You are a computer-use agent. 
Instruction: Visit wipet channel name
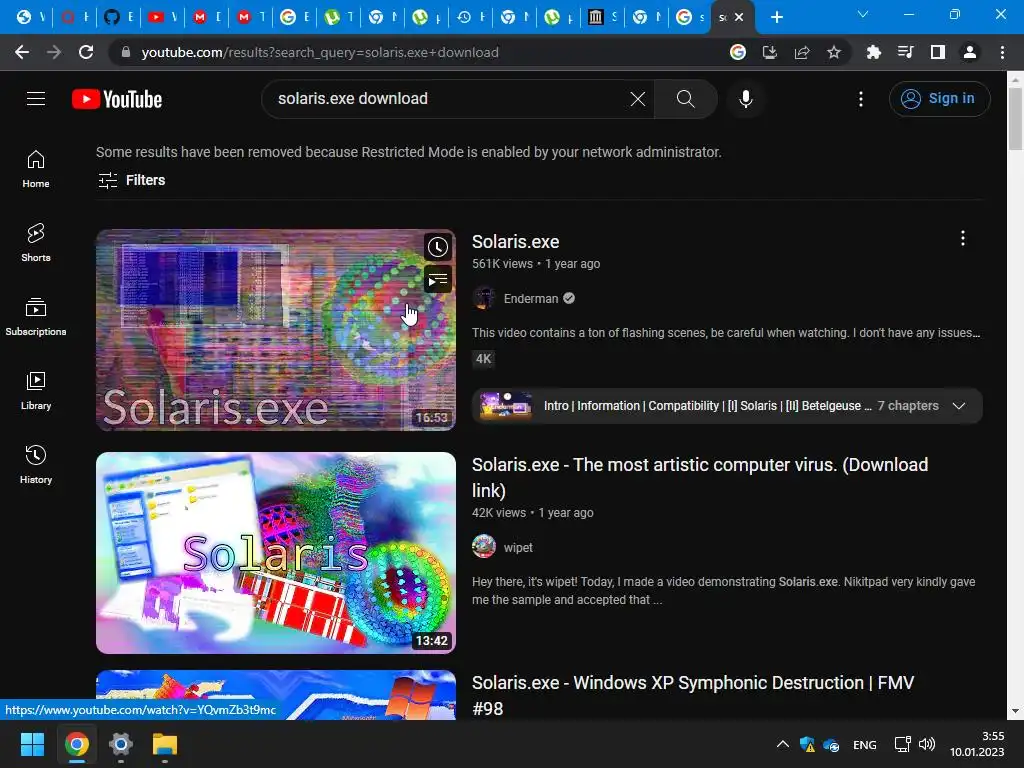[518, 547]
